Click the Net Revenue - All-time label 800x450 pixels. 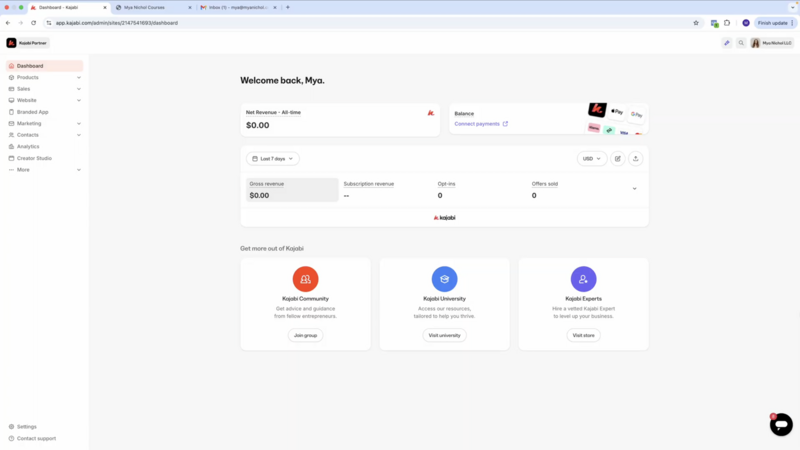pos(273,112)
